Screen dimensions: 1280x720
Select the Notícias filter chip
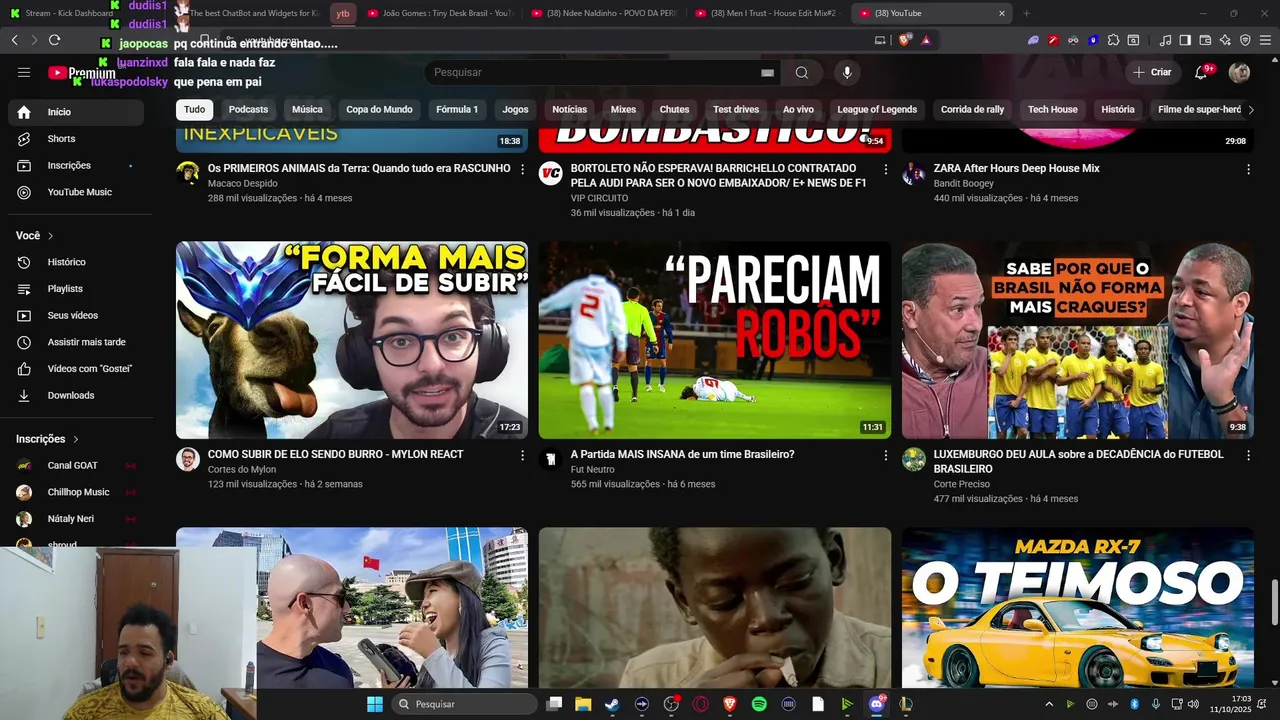point(570,110)
